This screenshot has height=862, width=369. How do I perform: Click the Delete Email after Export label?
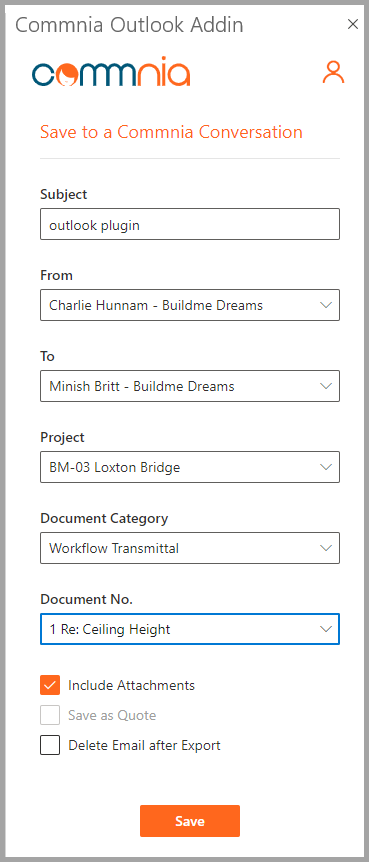click(x=144, y=745)
